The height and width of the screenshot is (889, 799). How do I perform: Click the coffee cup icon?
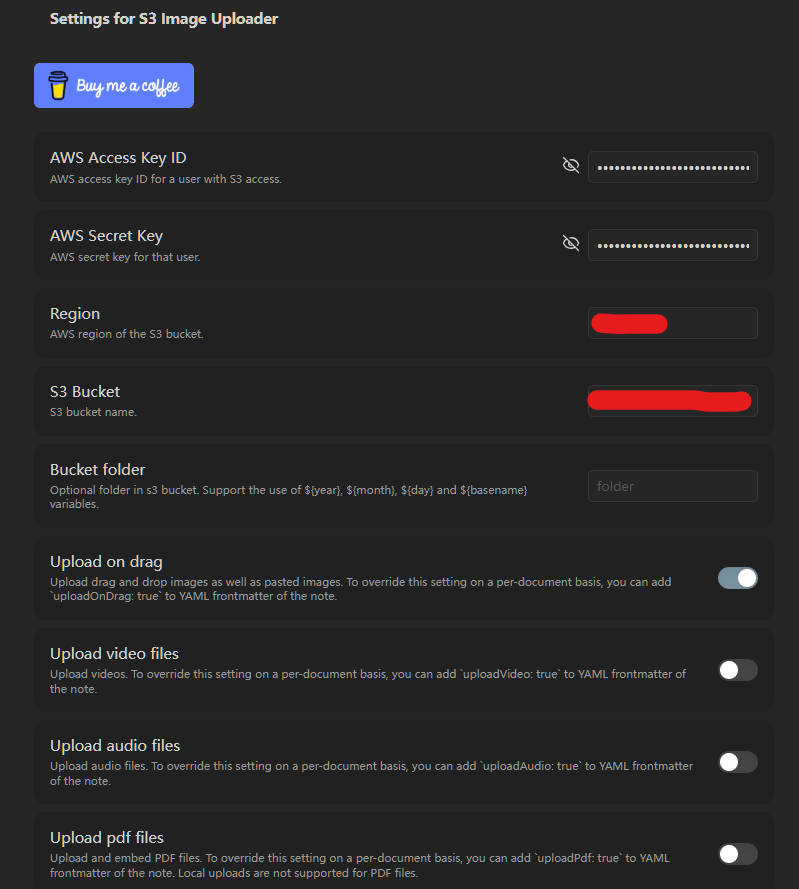[x=58, y=86]
